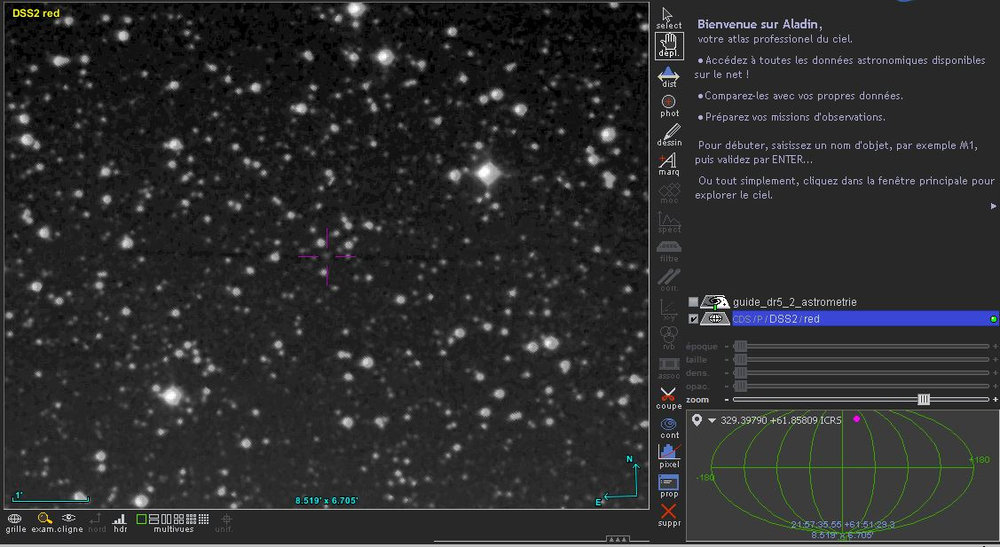Screen dimensions: 1000x547
Task: Click the zoom plus button
Action: 995,400
